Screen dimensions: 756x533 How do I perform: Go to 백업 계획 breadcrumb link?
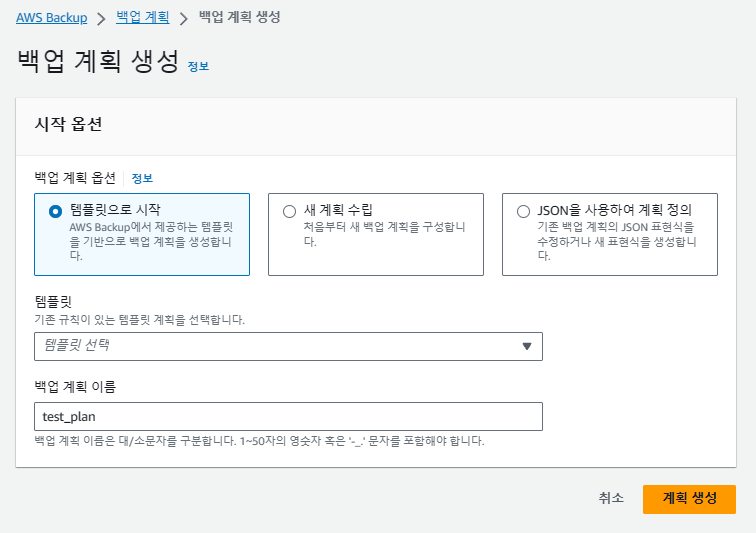click(143, 17)
